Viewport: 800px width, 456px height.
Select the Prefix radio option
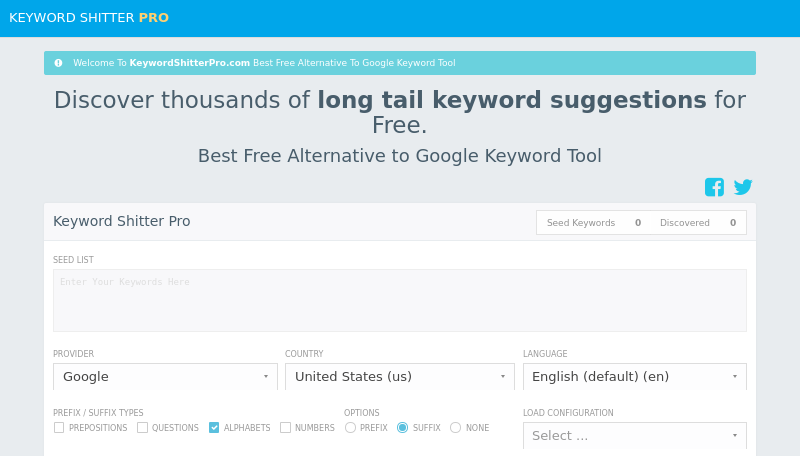351,427
